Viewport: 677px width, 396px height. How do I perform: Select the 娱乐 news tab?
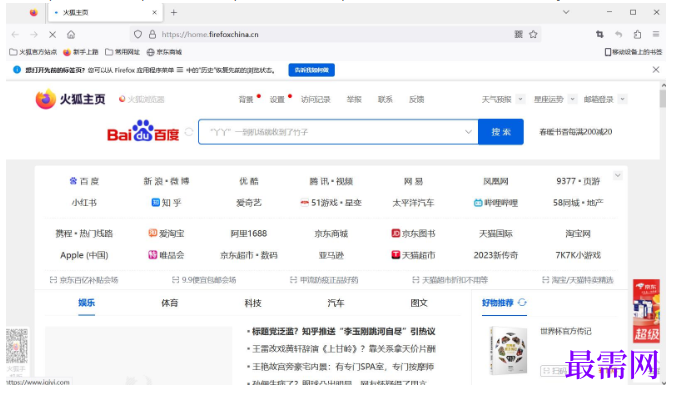[86, 303]
